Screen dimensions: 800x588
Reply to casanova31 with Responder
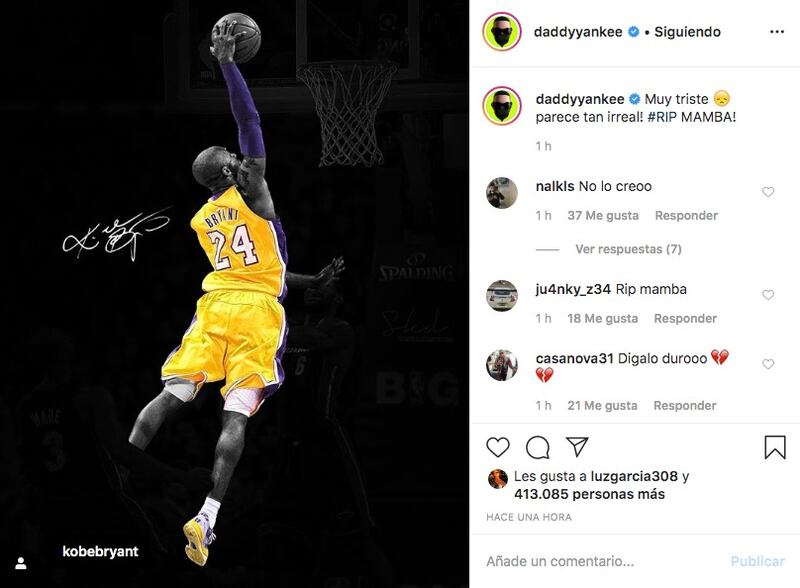point(685,405)
